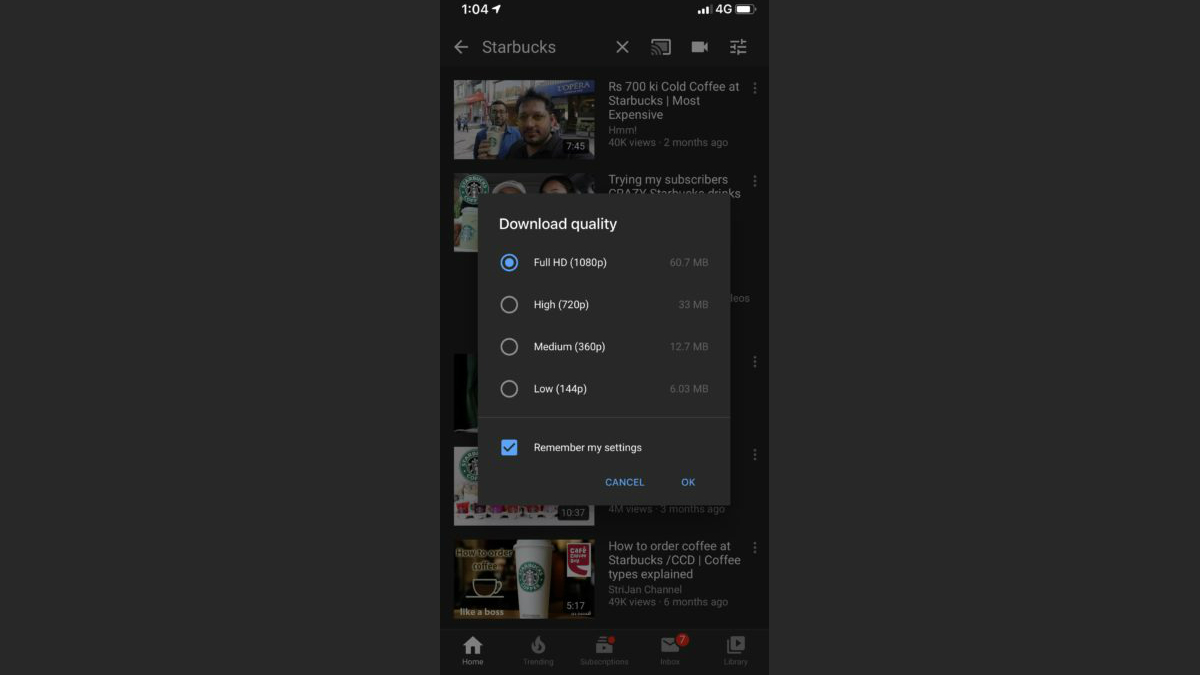Open search filters with the tune icon

click(738, 46)
